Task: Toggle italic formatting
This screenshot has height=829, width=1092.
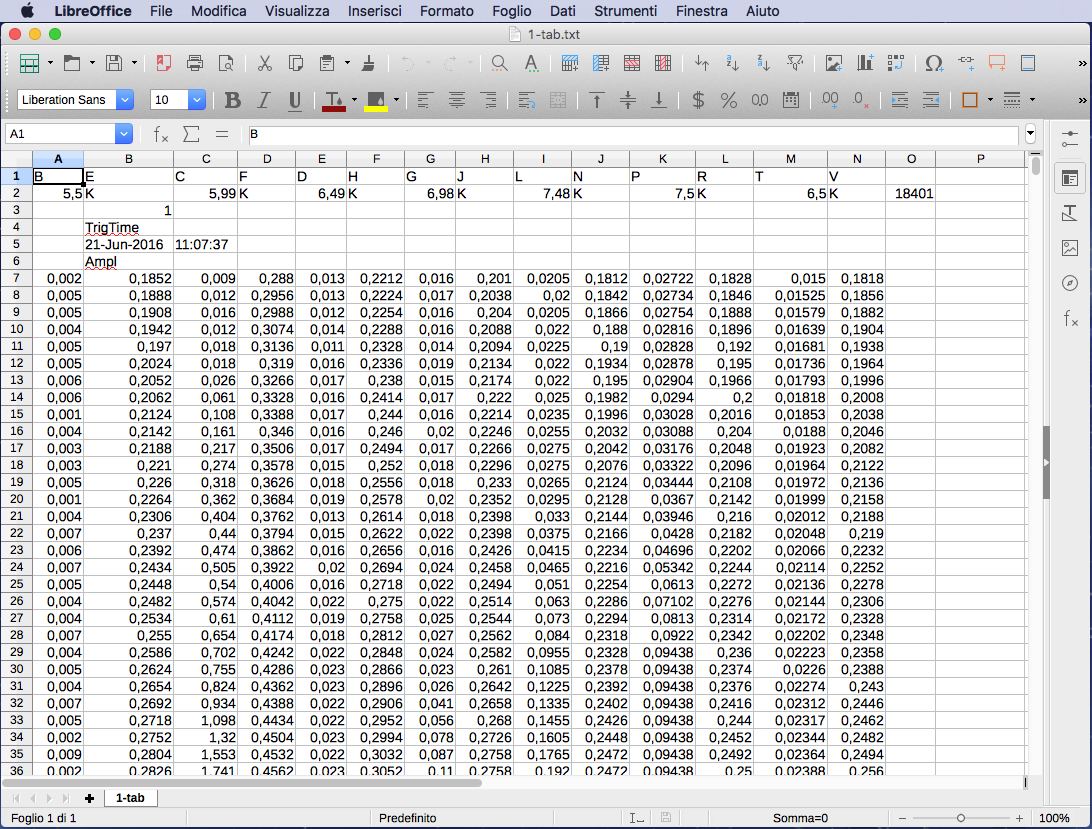Action: [264, 100]
